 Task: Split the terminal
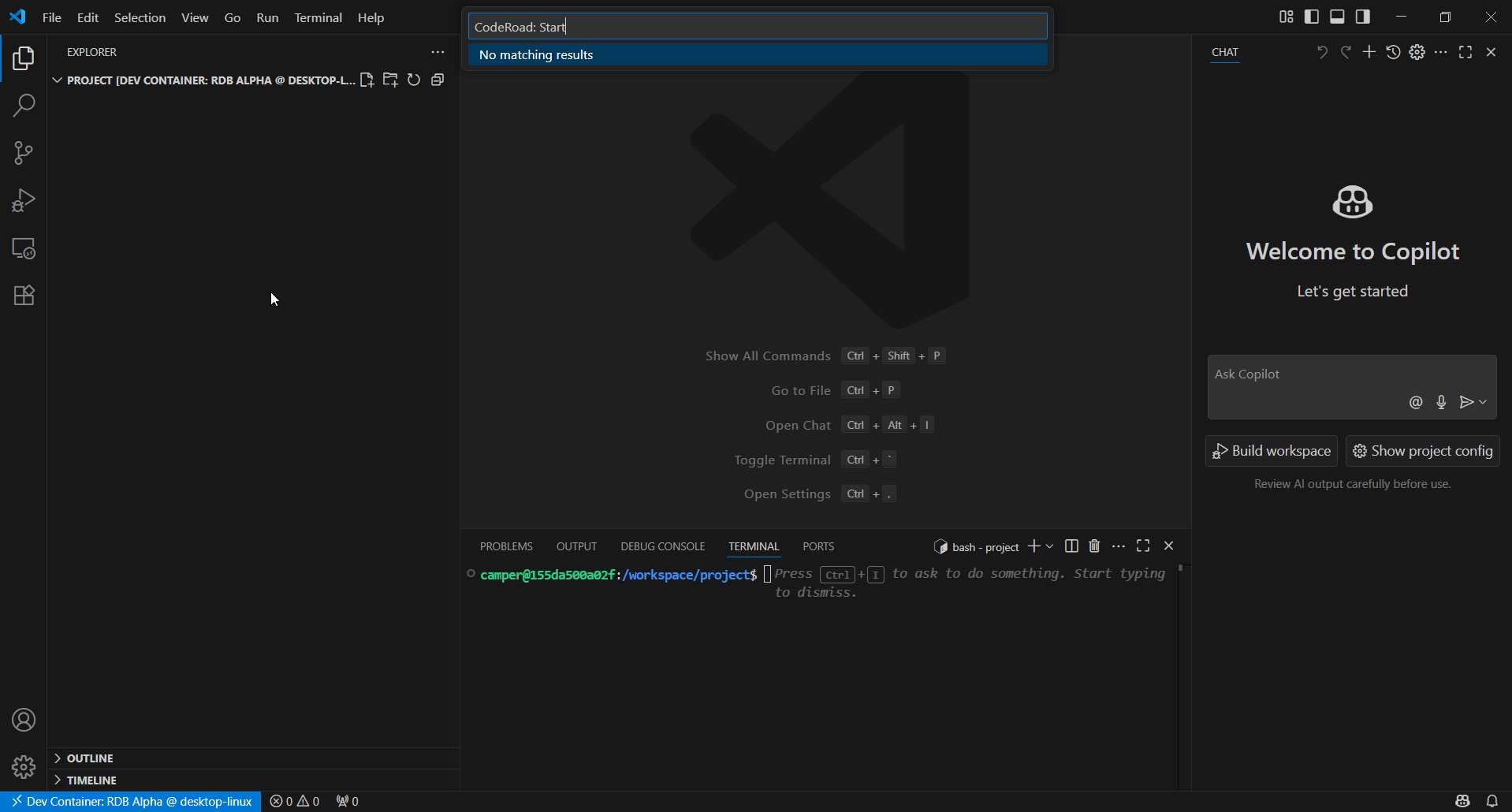1071,546
